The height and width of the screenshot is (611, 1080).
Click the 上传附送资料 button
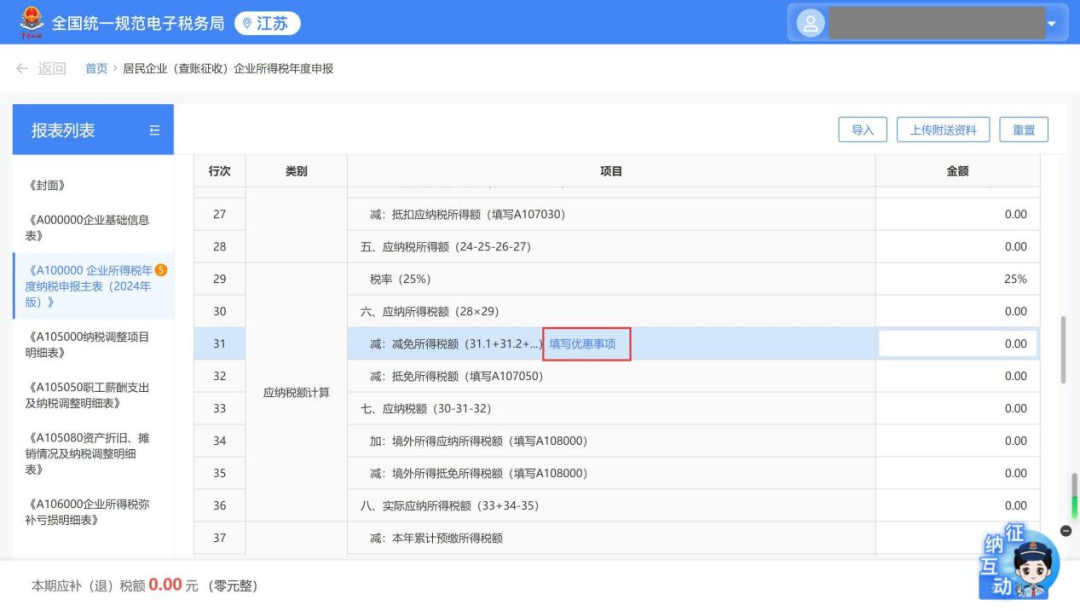(943, 130)
